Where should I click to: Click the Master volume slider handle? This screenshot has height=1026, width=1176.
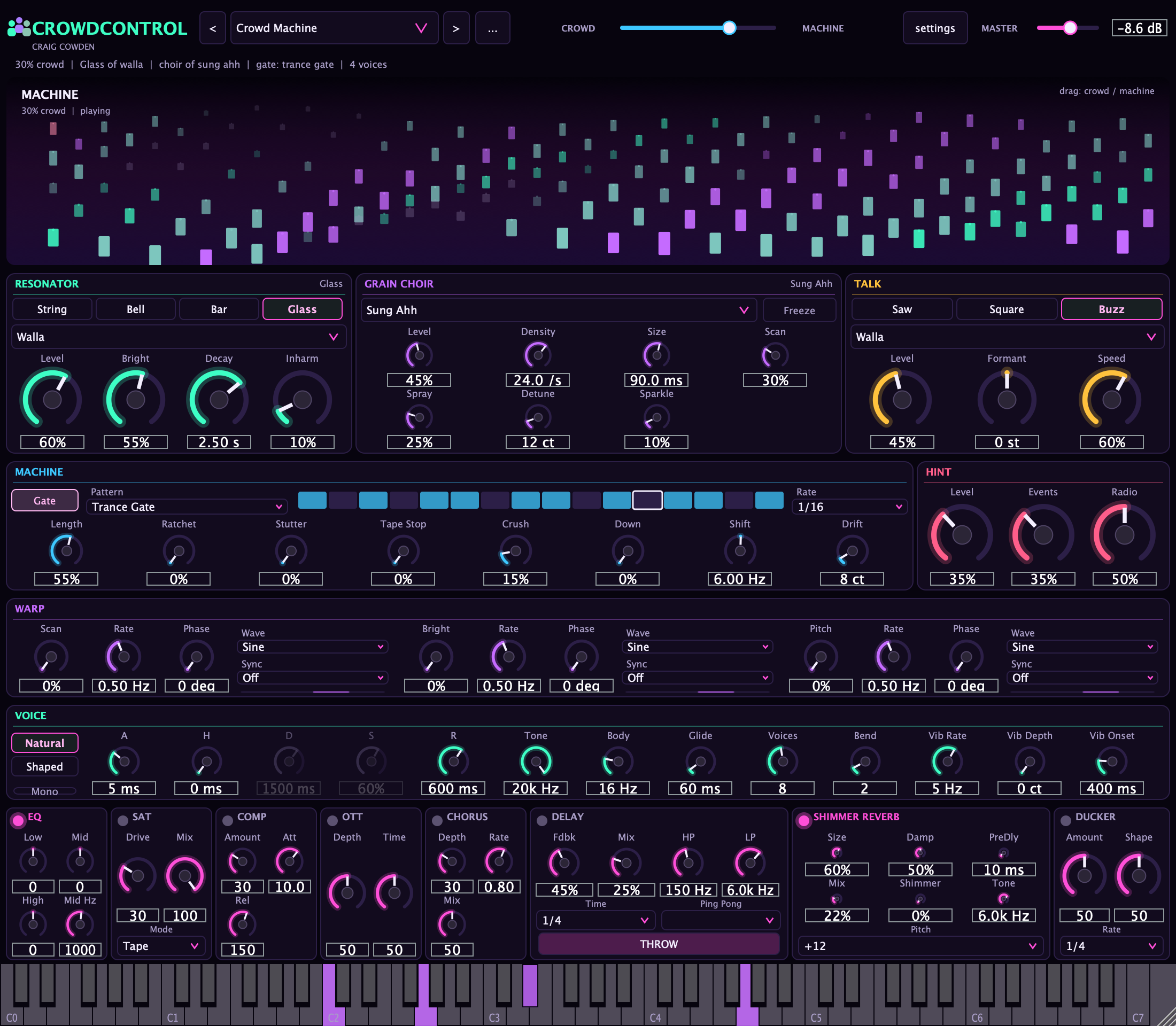[x=1070, y=27]
